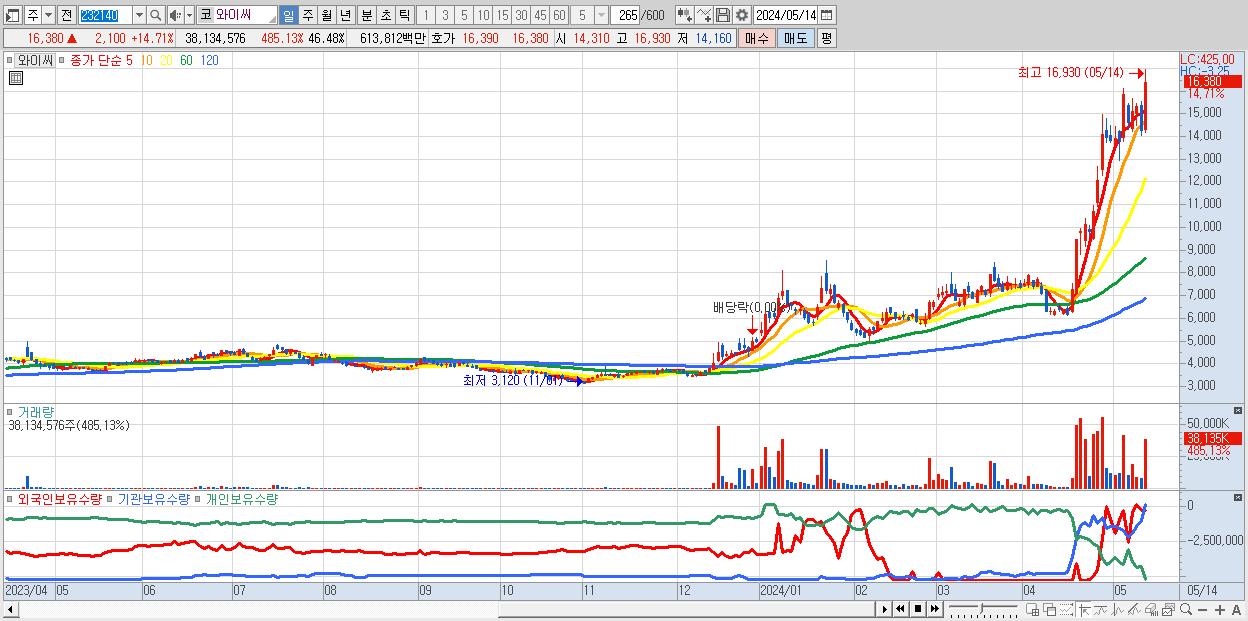Click the scrollbar left arrow at the bottom
This screenshot has height=621, width=1248.
point(10,609)
